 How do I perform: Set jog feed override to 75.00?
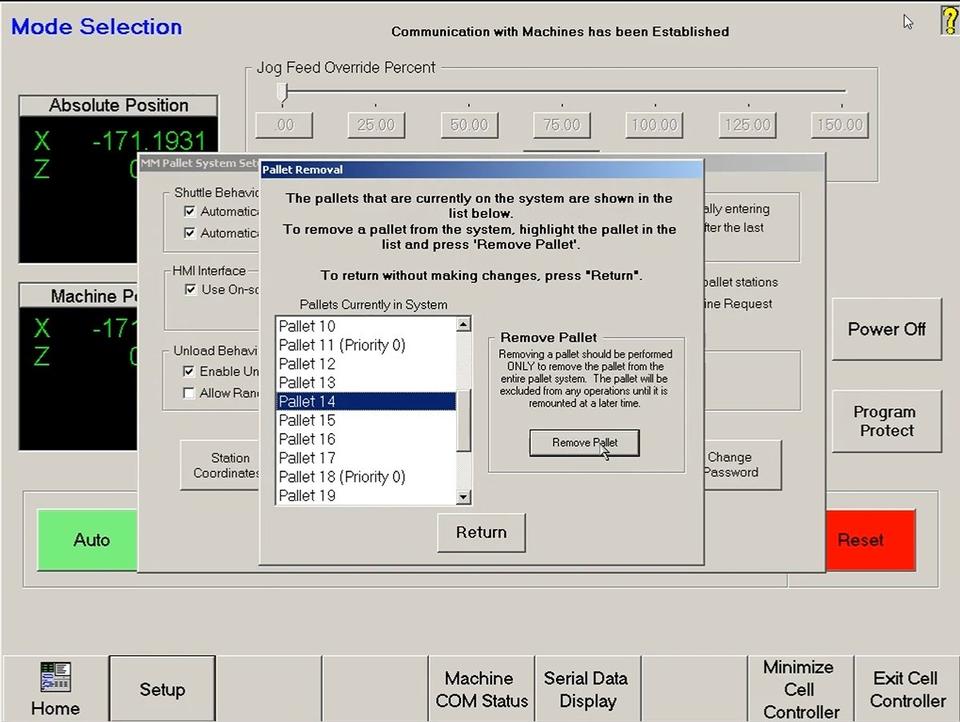561,125
